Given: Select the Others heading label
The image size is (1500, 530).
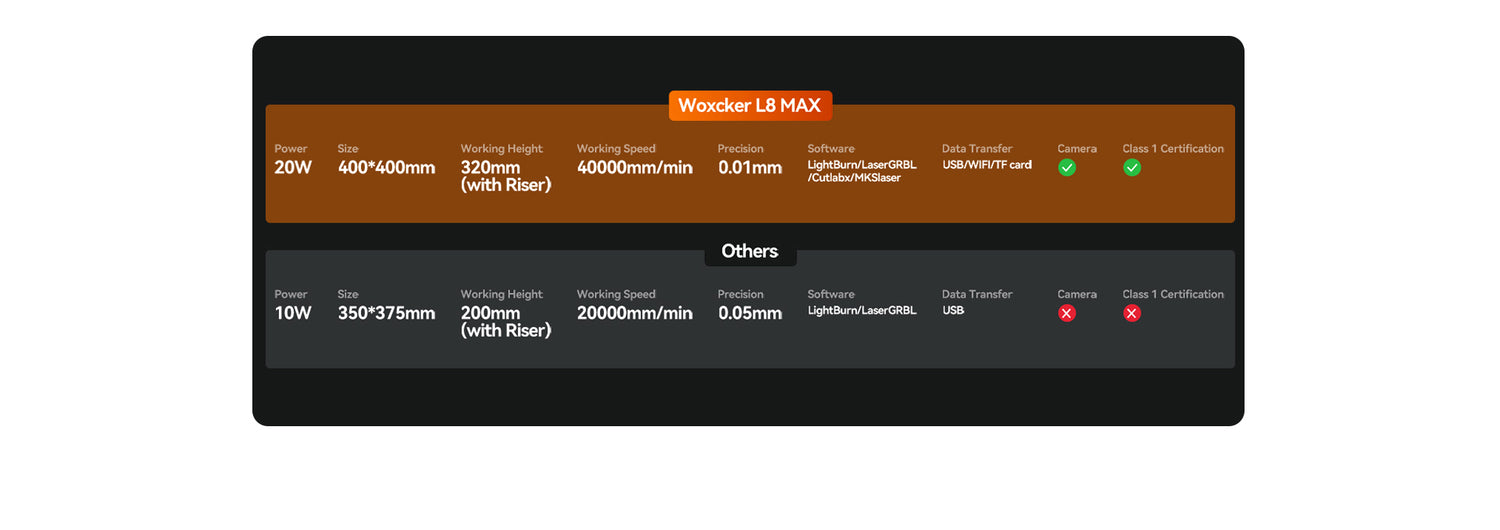Looking at the screenshot, I should pos(750,251).
